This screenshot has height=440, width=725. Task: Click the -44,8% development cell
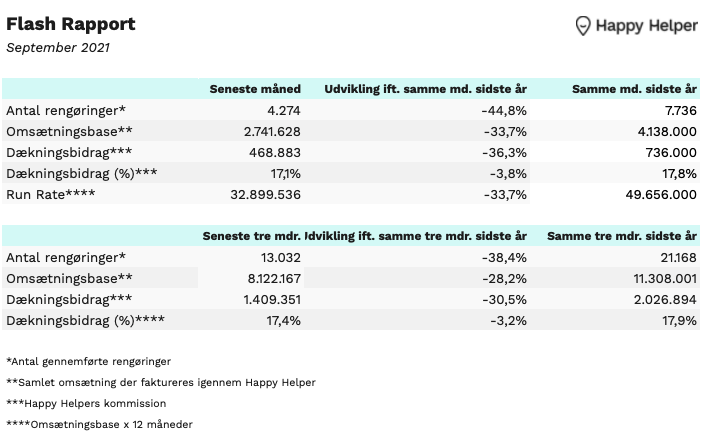[504, 110]
